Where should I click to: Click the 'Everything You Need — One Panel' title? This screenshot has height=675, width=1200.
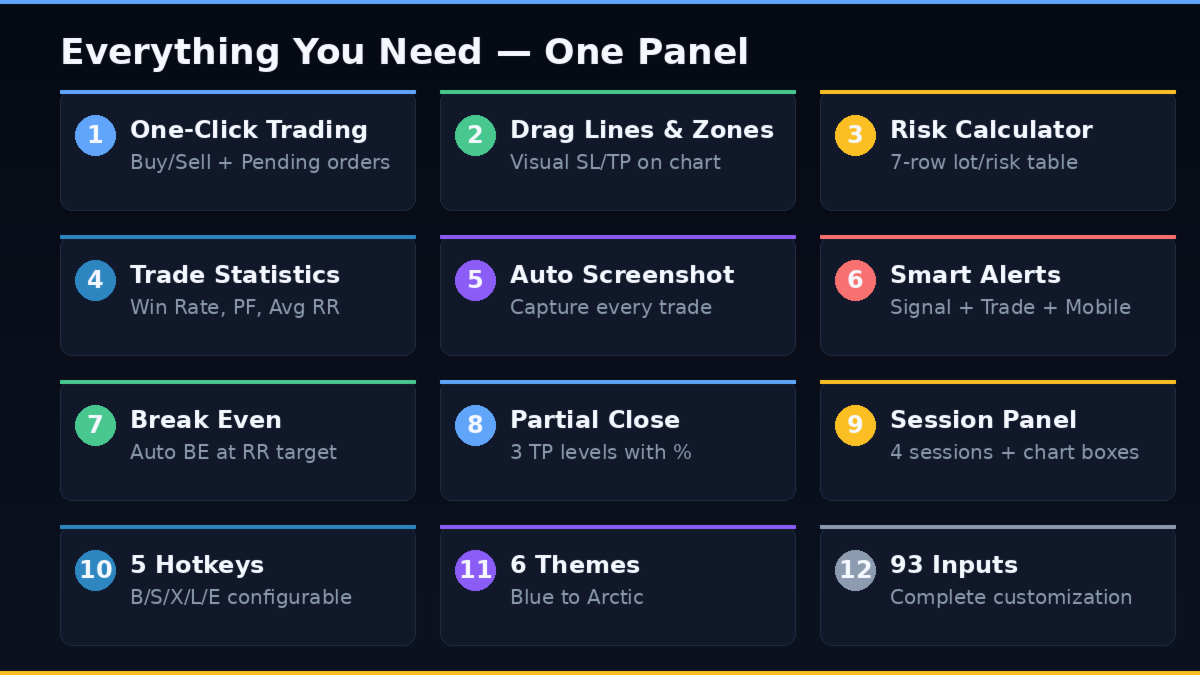click(404, 52)
